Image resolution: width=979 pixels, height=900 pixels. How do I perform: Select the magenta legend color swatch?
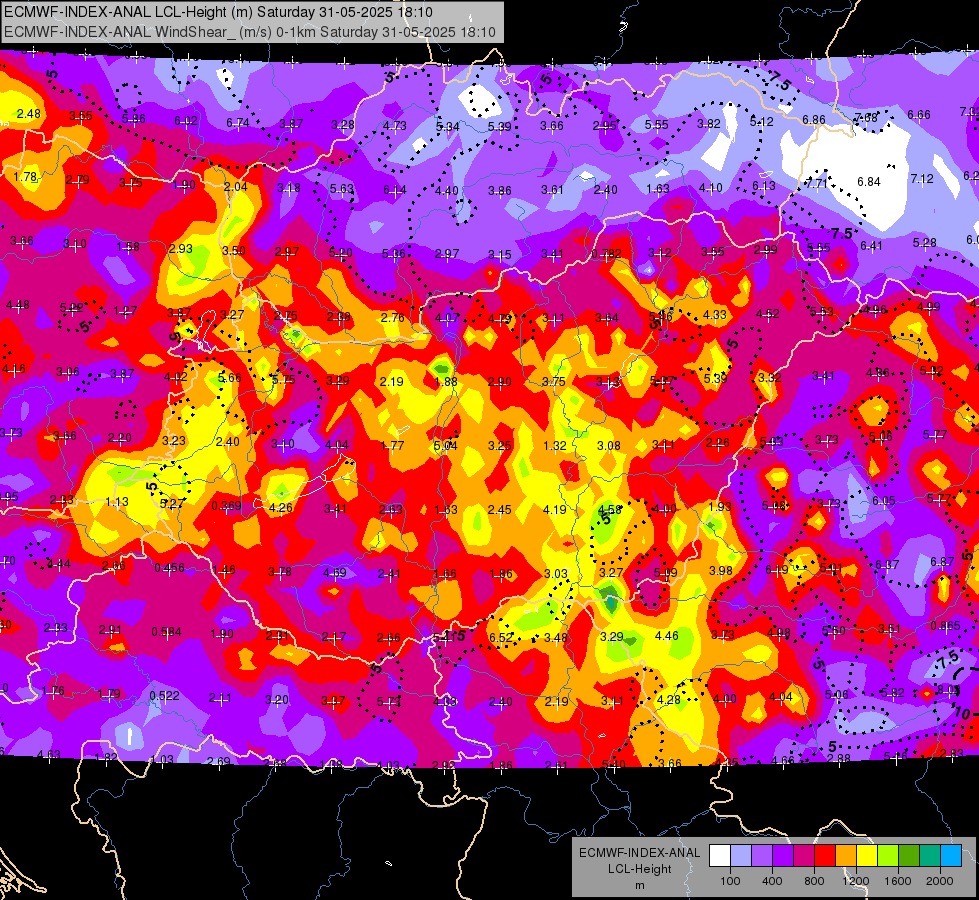pos(804,856)
